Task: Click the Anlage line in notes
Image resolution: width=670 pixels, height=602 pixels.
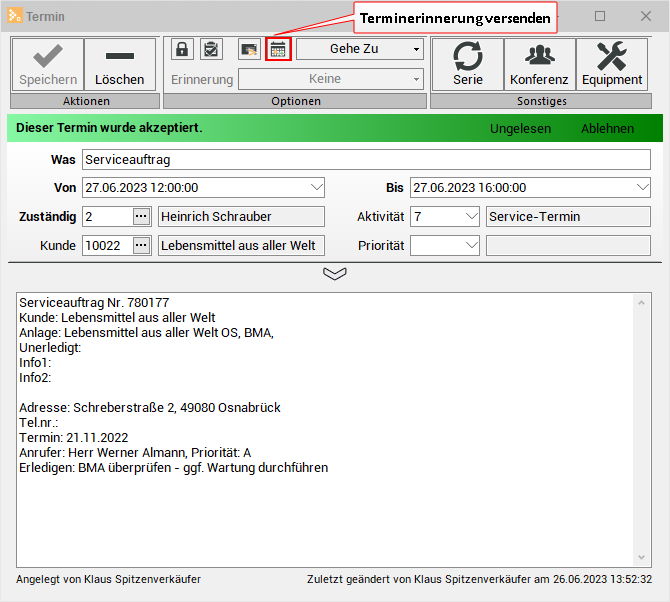Action: [x=146, y=332]
